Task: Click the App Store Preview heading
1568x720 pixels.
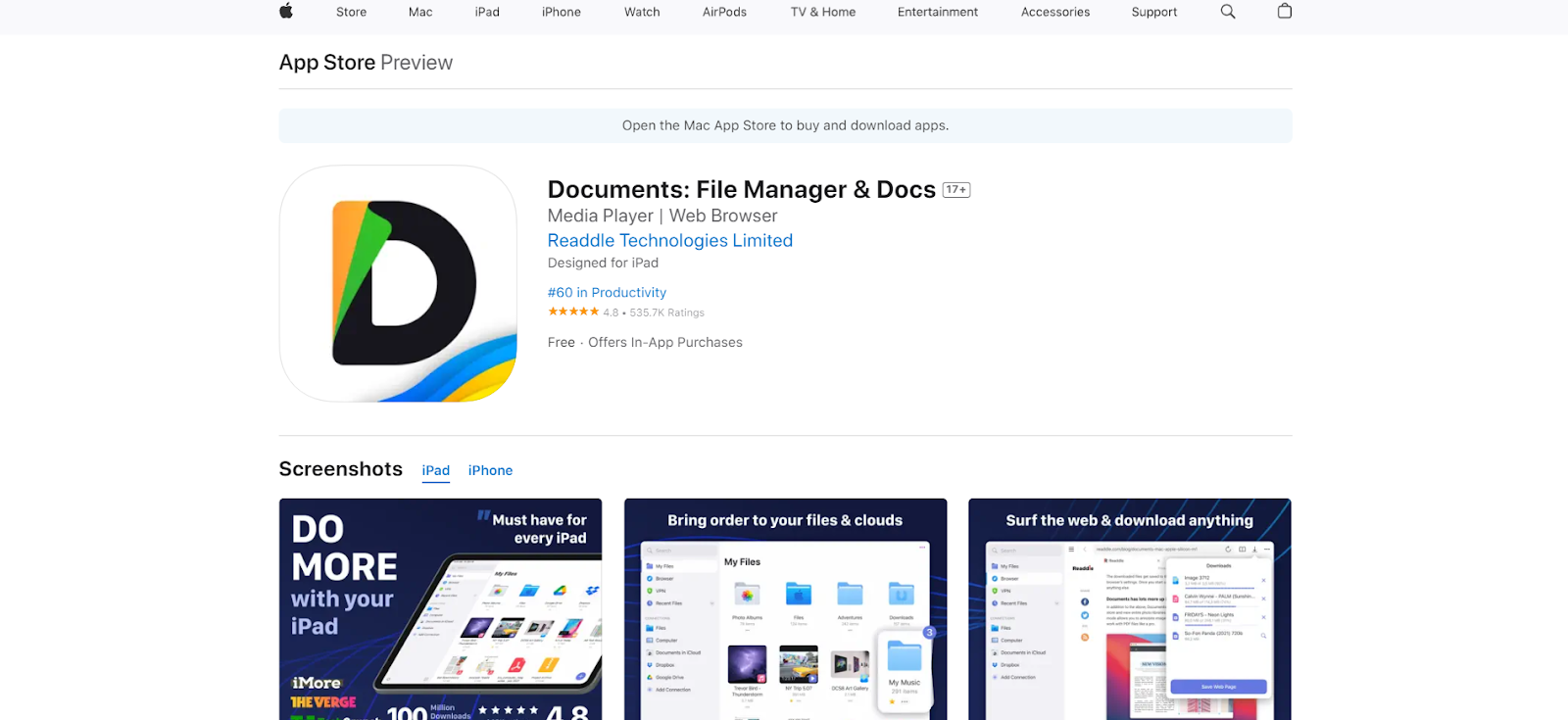Action: pos(366,63)
